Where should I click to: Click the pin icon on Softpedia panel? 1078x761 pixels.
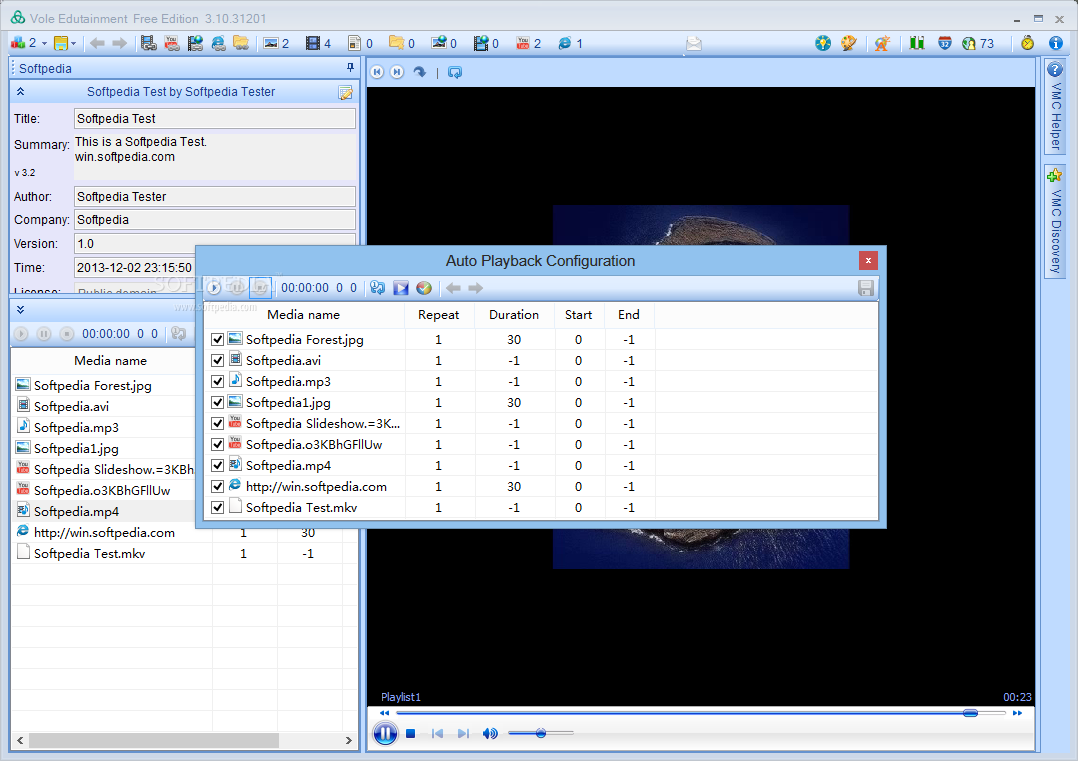pos(350,67)
